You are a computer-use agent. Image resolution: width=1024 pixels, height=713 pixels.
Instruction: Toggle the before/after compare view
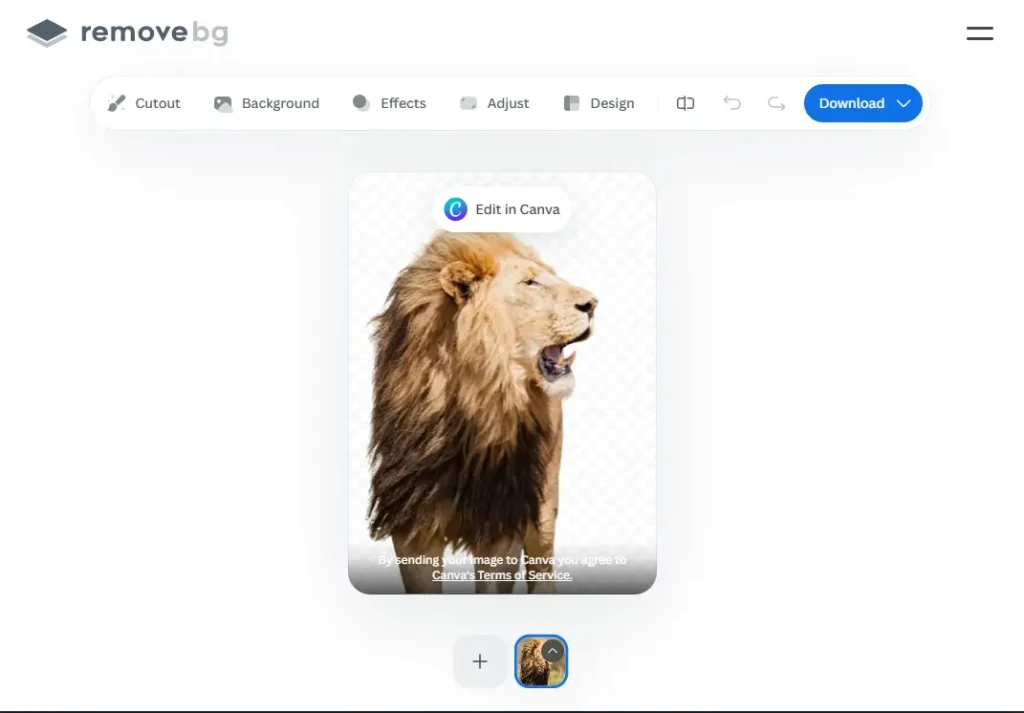coord(685,103)
